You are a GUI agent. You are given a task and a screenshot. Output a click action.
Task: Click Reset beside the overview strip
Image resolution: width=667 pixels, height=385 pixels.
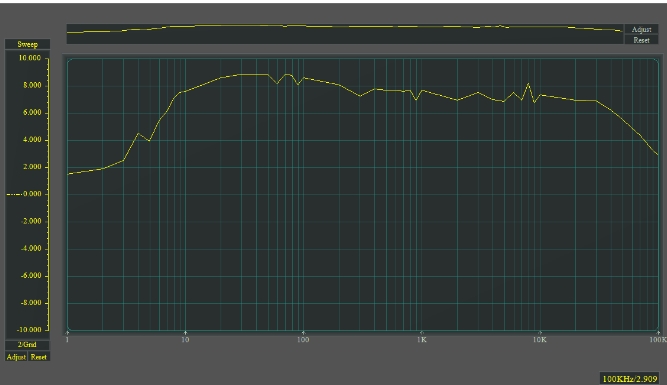click(641, 40)
